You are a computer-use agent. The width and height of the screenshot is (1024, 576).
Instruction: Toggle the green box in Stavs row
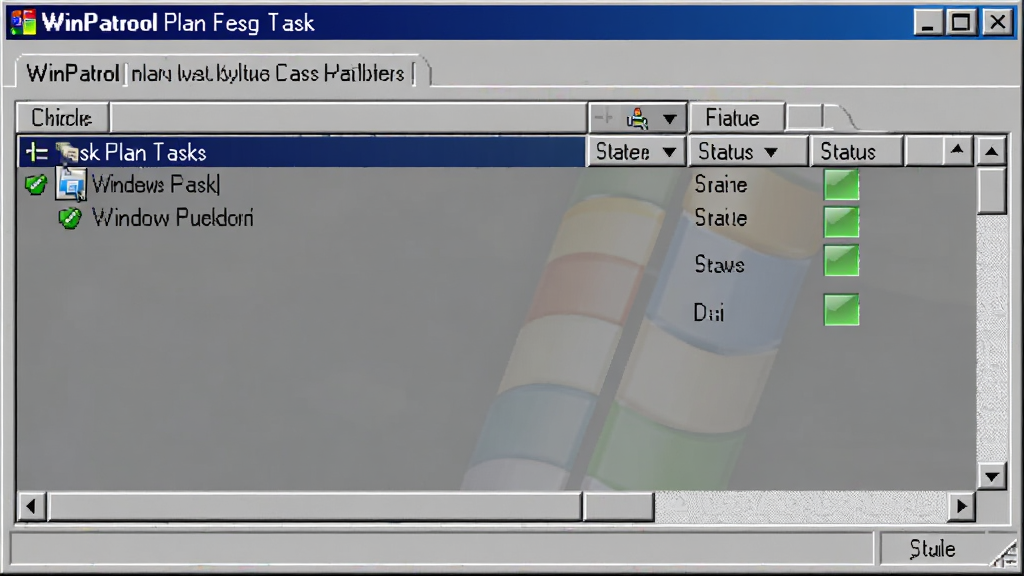(841, 261)
